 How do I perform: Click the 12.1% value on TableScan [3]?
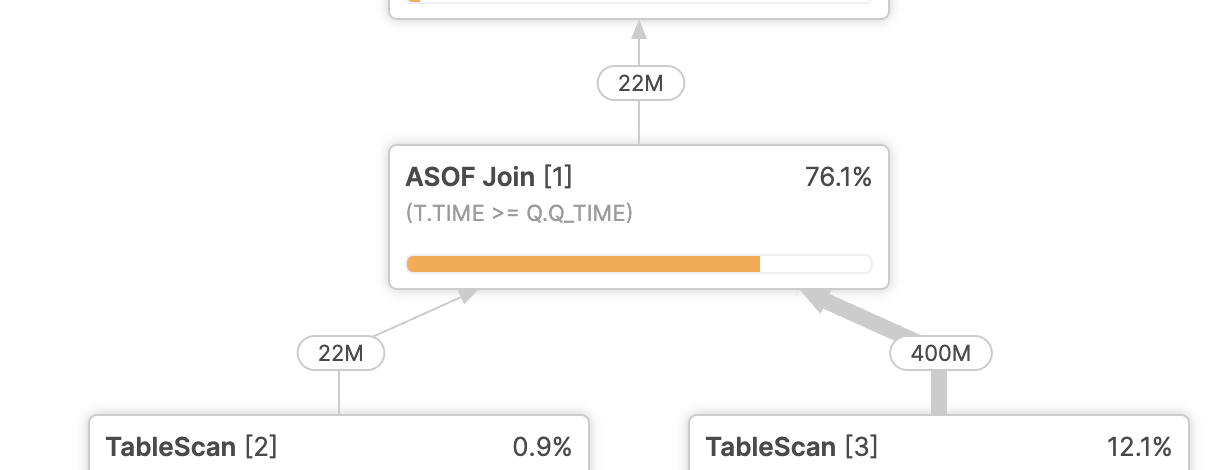pos(1139,446)
